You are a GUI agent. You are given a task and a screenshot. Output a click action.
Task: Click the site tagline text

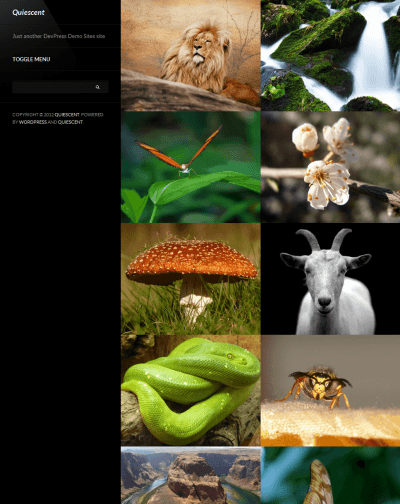[x=59, y=36]
